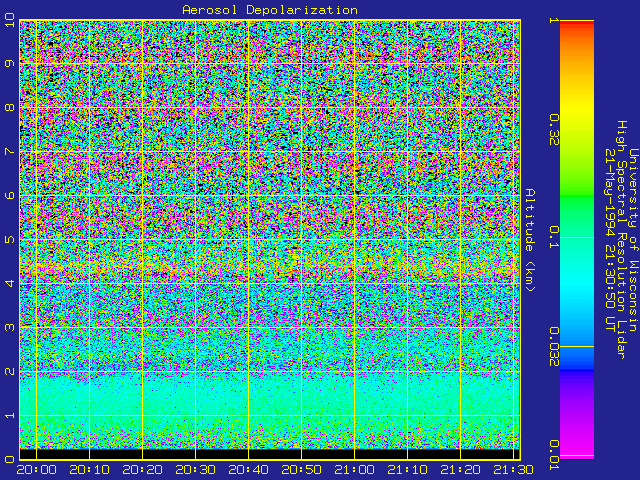
Task: Click the solid green layer between 1 and 2 km
Action: pos(270,394)
